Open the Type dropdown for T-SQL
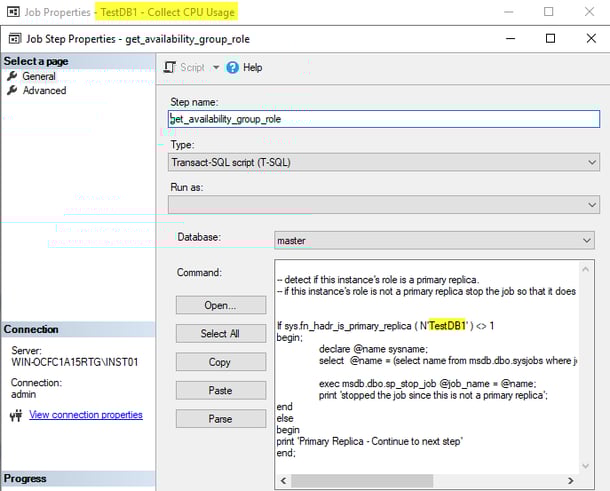Viewport: 610px width, 491px height. point(591,162)
